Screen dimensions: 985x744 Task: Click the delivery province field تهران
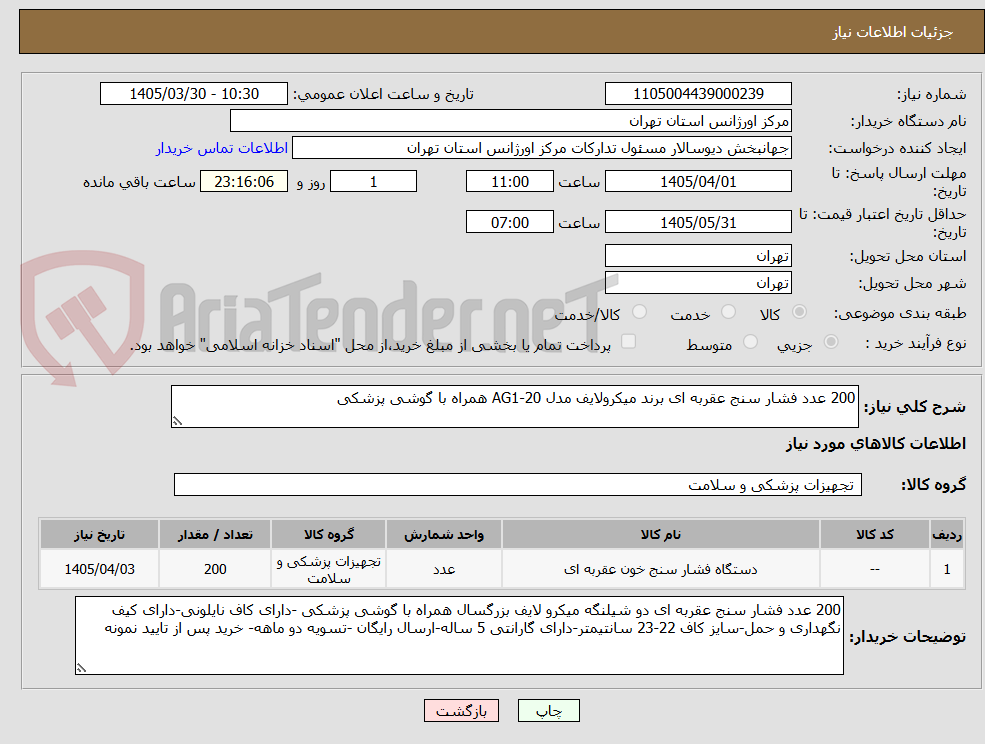click(698, 256)
